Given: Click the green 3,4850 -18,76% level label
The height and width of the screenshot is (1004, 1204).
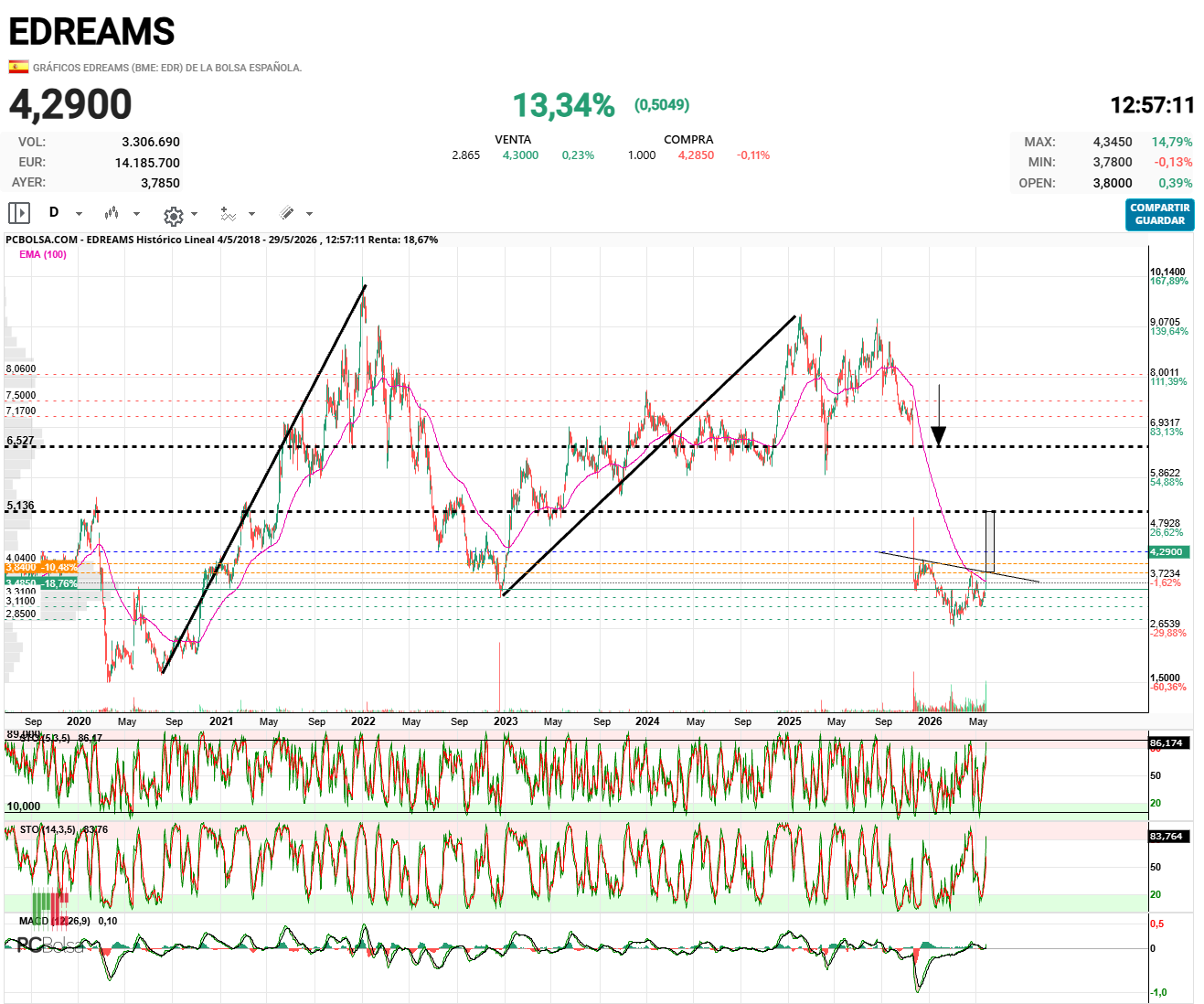Looking at the screenshot, I should (x=41, y=582).
